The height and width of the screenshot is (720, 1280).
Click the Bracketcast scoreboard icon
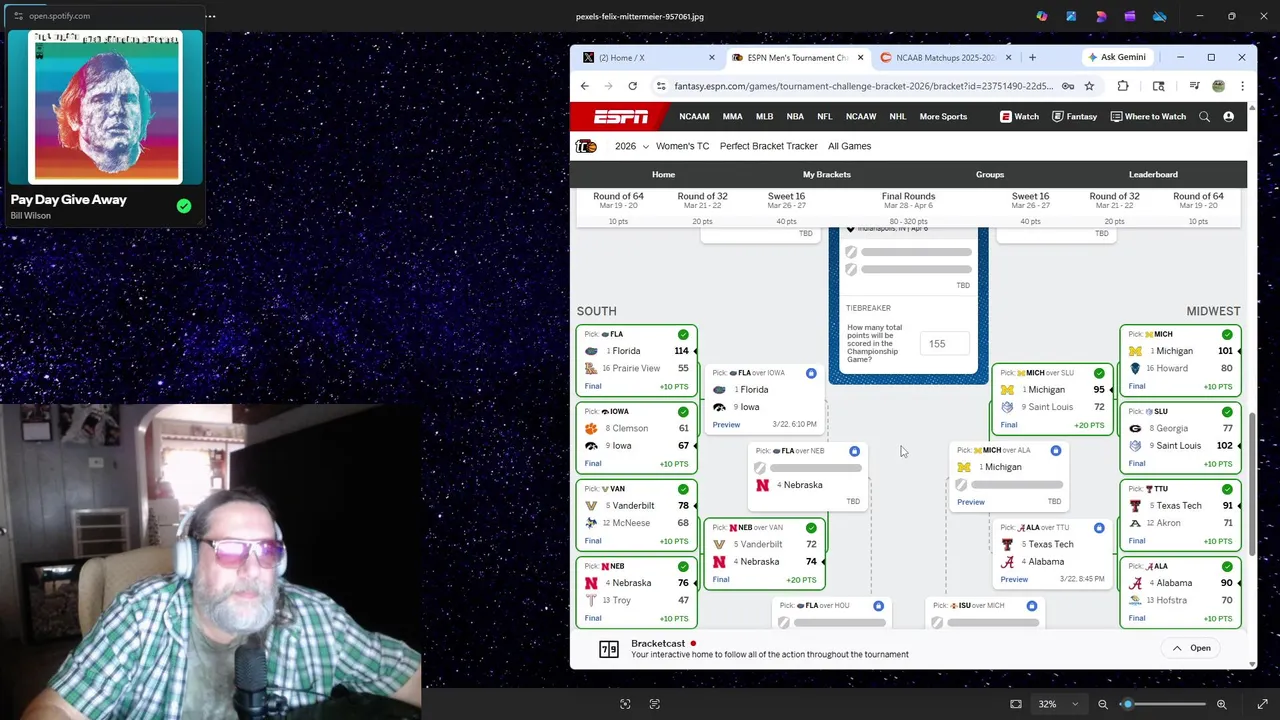click(x=608, y=649)
